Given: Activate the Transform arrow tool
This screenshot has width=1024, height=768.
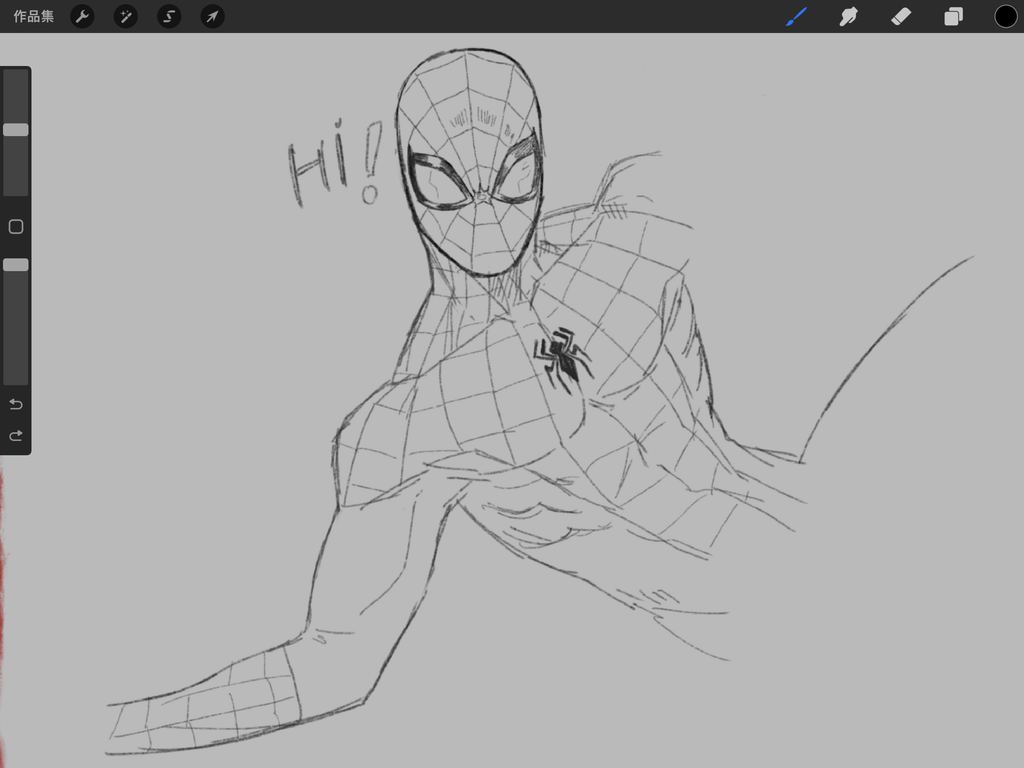Looking at the screenshot, I should [212, 16].
